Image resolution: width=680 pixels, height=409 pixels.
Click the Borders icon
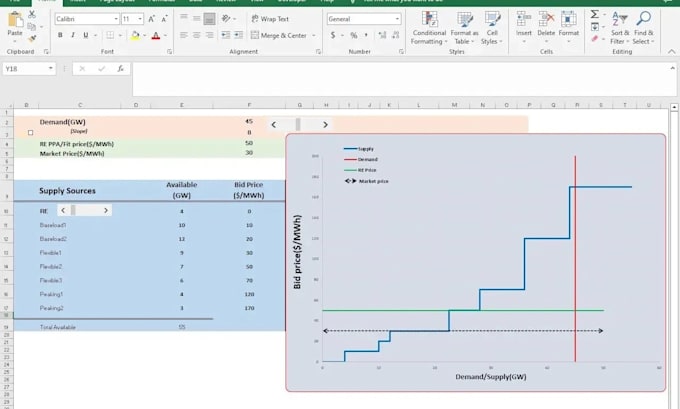[x=110, y=35]
